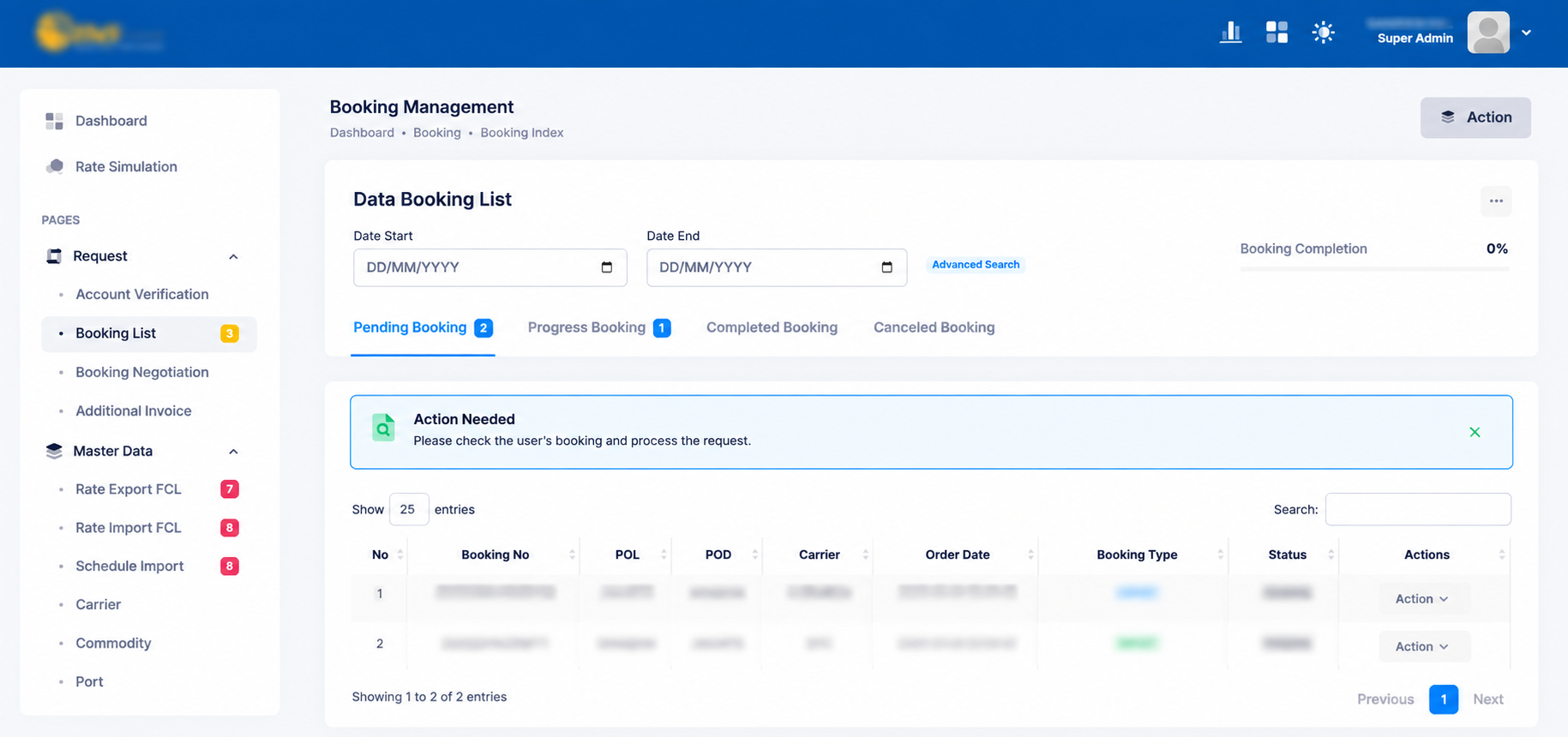This screenshot has height=737, width=1568.
Task: Open the three-dots card options menu
Action: pyautogui.click(x=1496, y=201)
